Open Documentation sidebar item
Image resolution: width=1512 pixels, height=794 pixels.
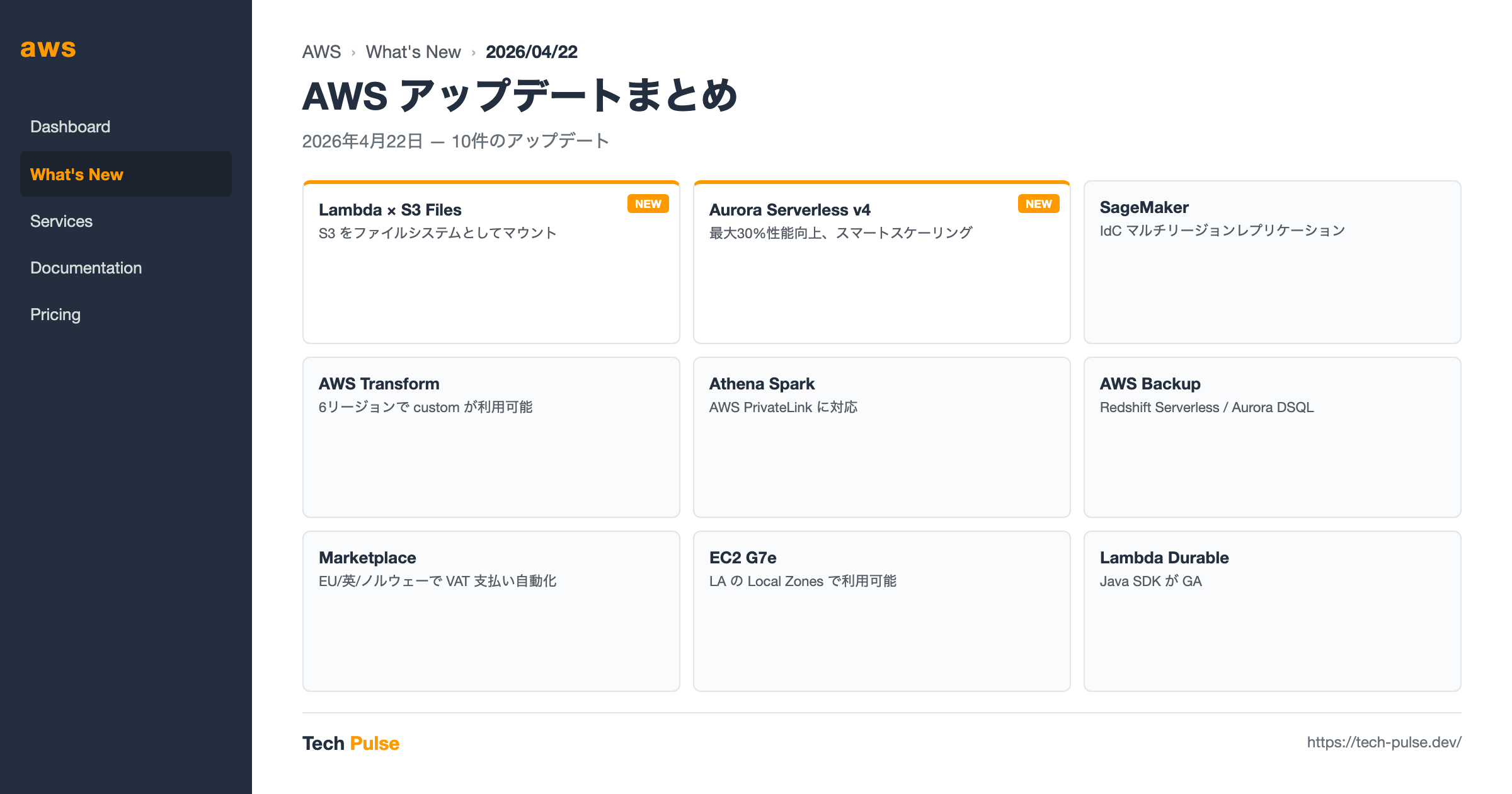pos(126,268)
